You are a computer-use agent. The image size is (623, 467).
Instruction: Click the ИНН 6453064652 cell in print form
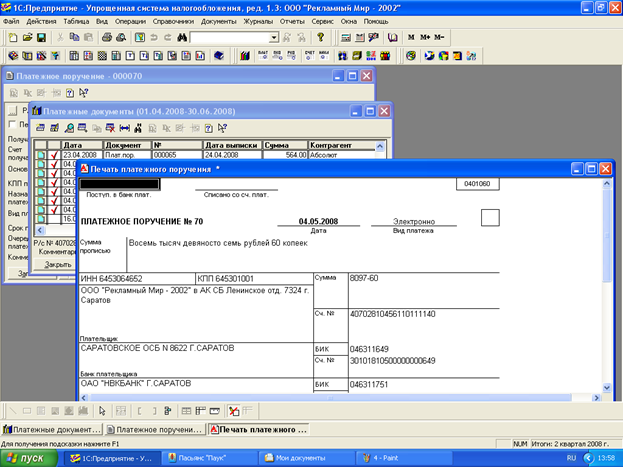pyautogui.click(x=137, y=279)
